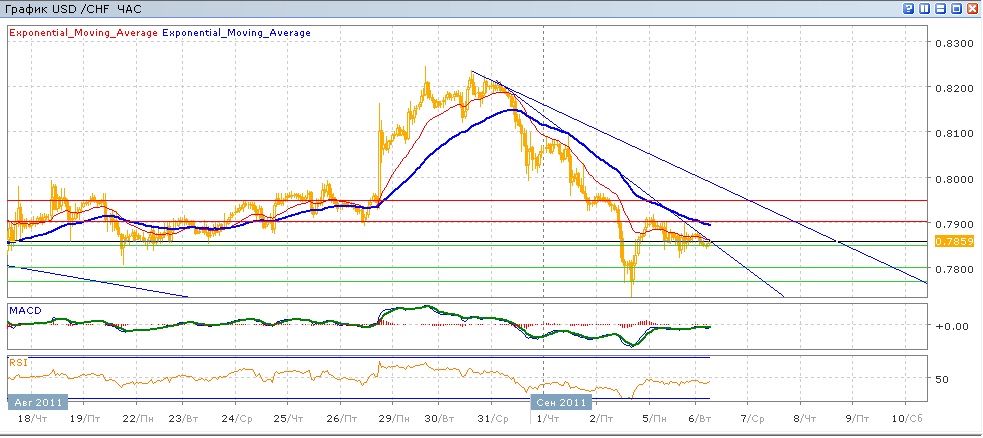Select the RSI indicator label

click(17, 361)
